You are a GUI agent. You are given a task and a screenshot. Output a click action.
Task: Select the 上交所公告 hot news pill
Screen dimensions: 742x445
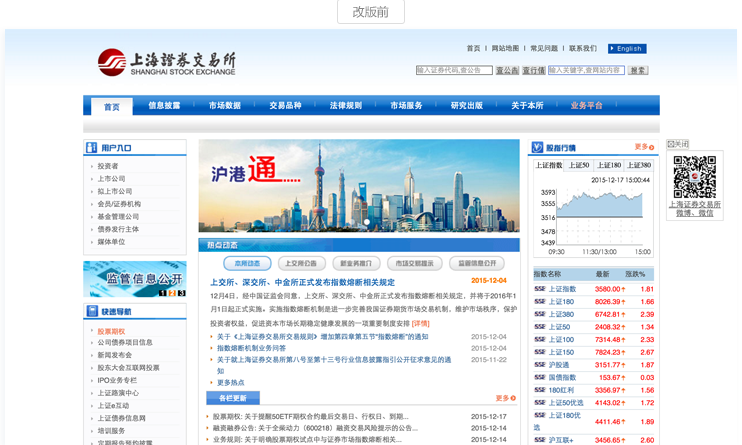pyautogui.click(x=301, y=263)
